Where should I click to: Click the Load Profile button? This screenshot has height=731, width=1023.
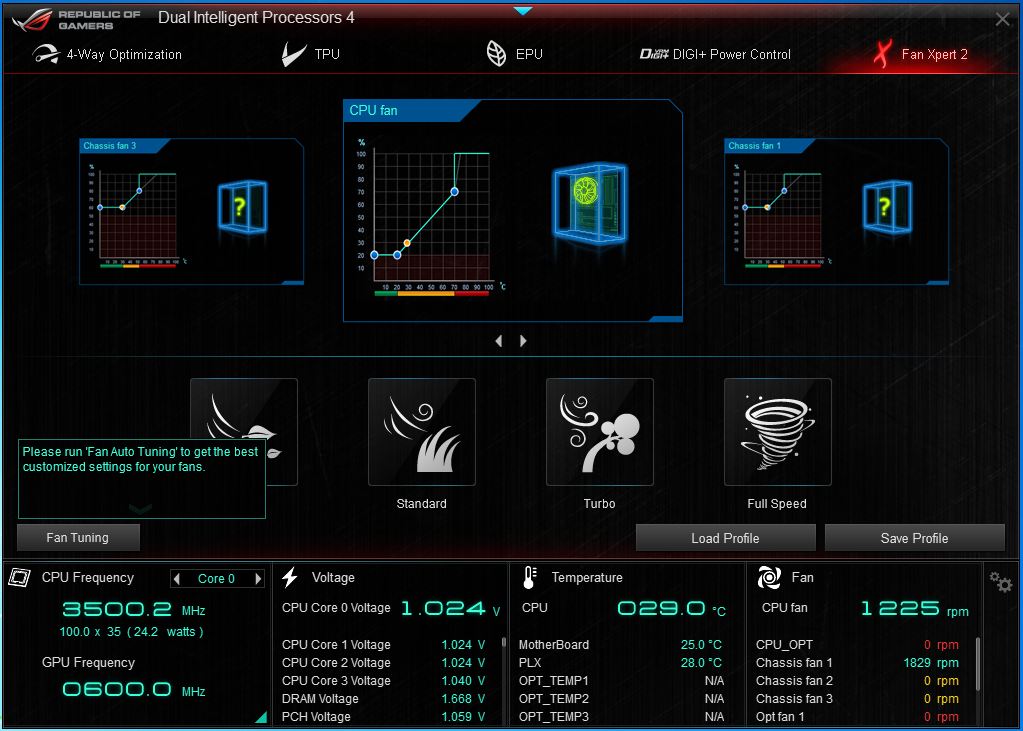coord(725,538)
